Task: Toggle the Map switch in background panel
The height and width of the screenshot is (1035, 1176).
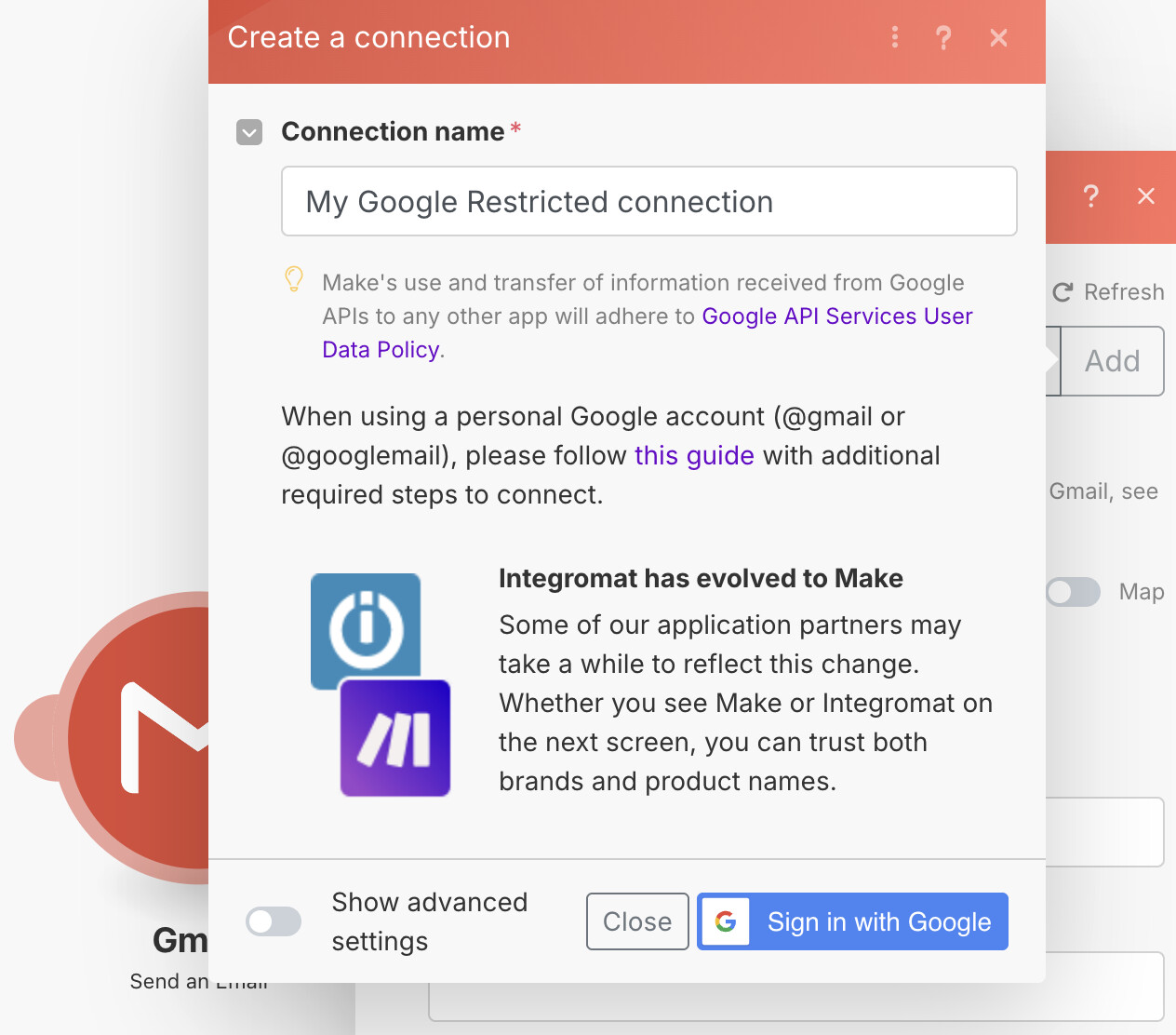Action: point(1074,592)
